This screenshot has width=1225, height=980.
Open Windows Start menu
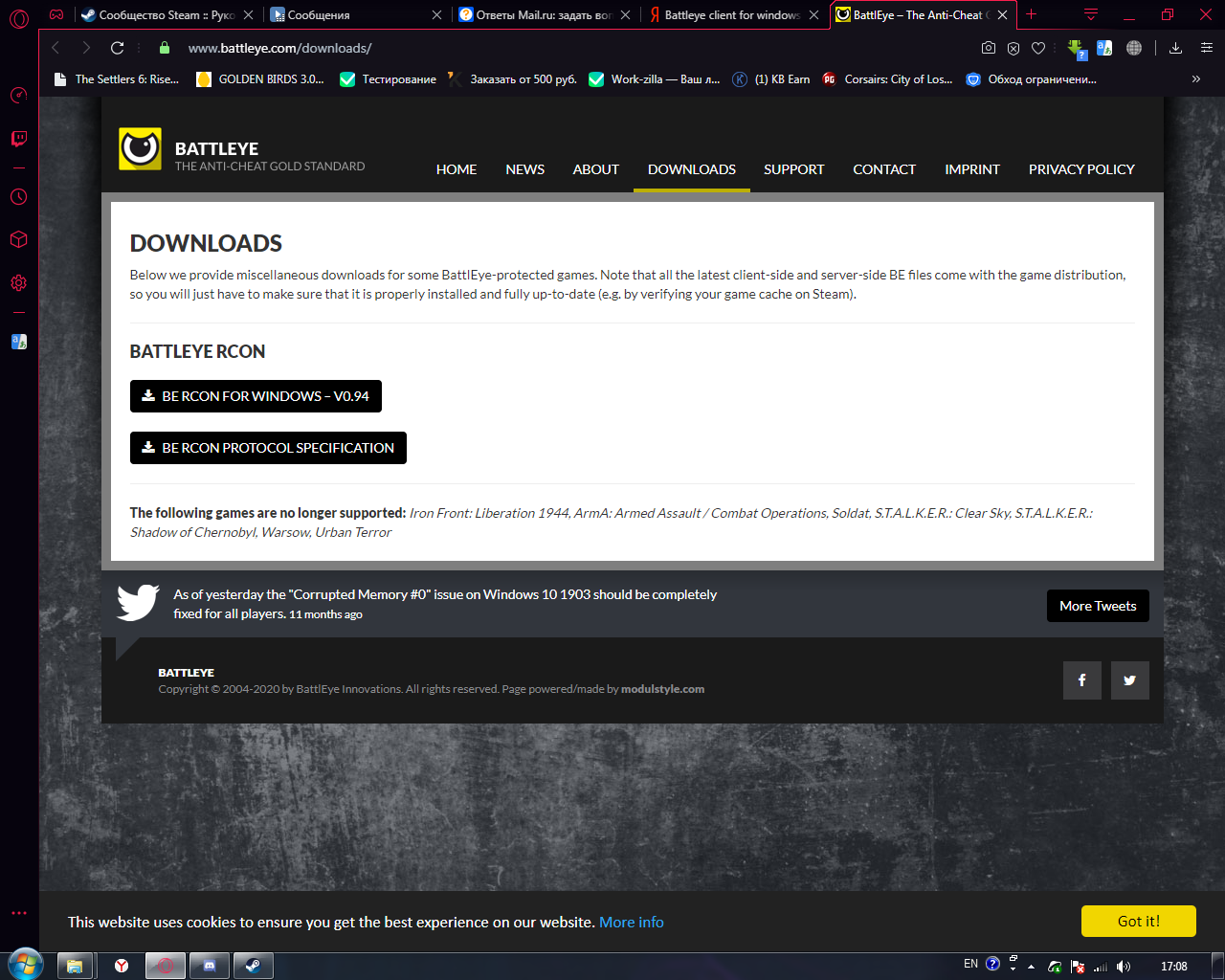pos(25,965)
